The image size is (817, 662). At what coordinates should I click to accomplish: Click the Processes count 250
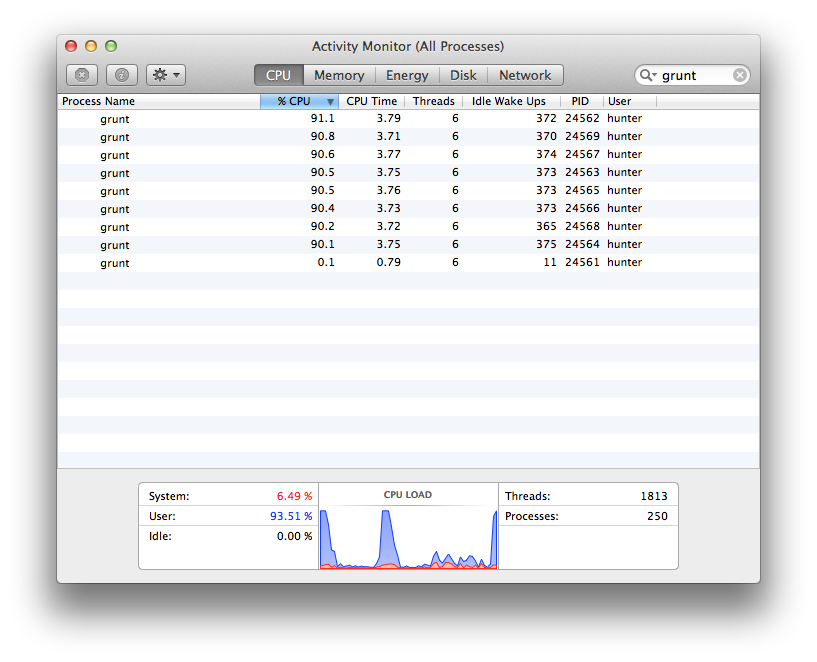(x=658, y=516)
